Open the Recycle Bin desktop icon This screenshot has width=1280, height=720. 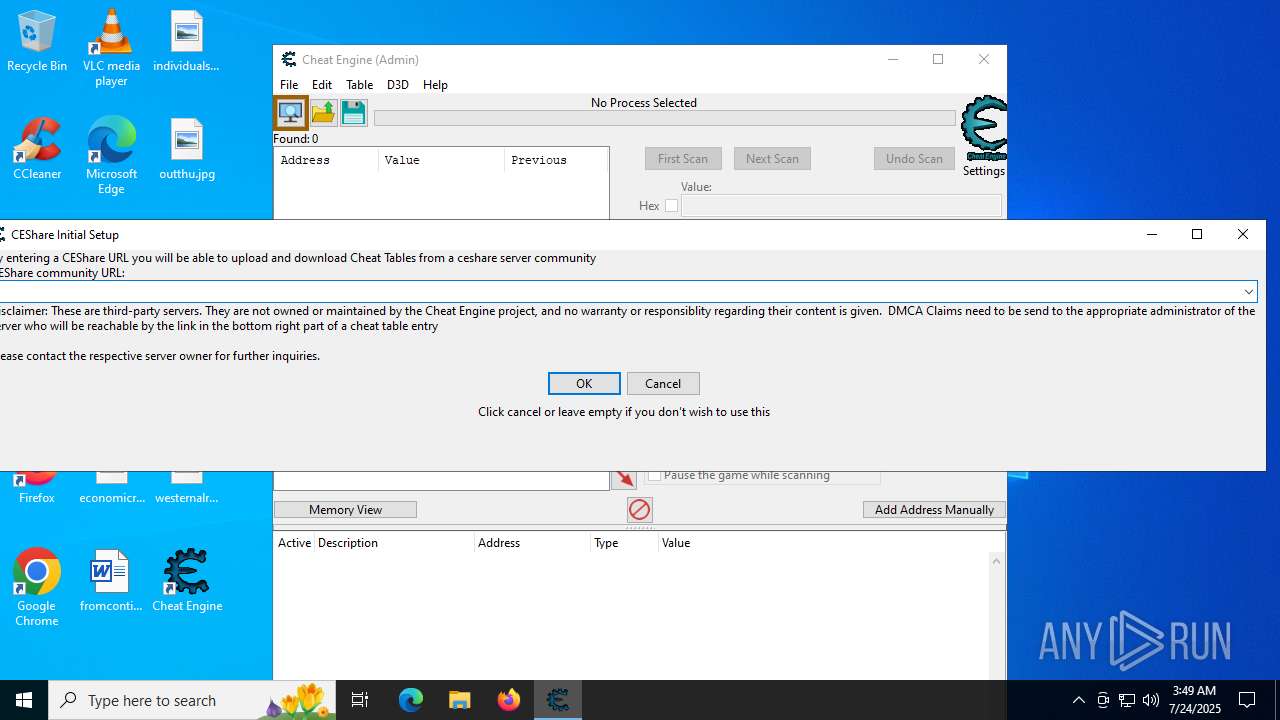pyautogui.click(x=37, y=42)
